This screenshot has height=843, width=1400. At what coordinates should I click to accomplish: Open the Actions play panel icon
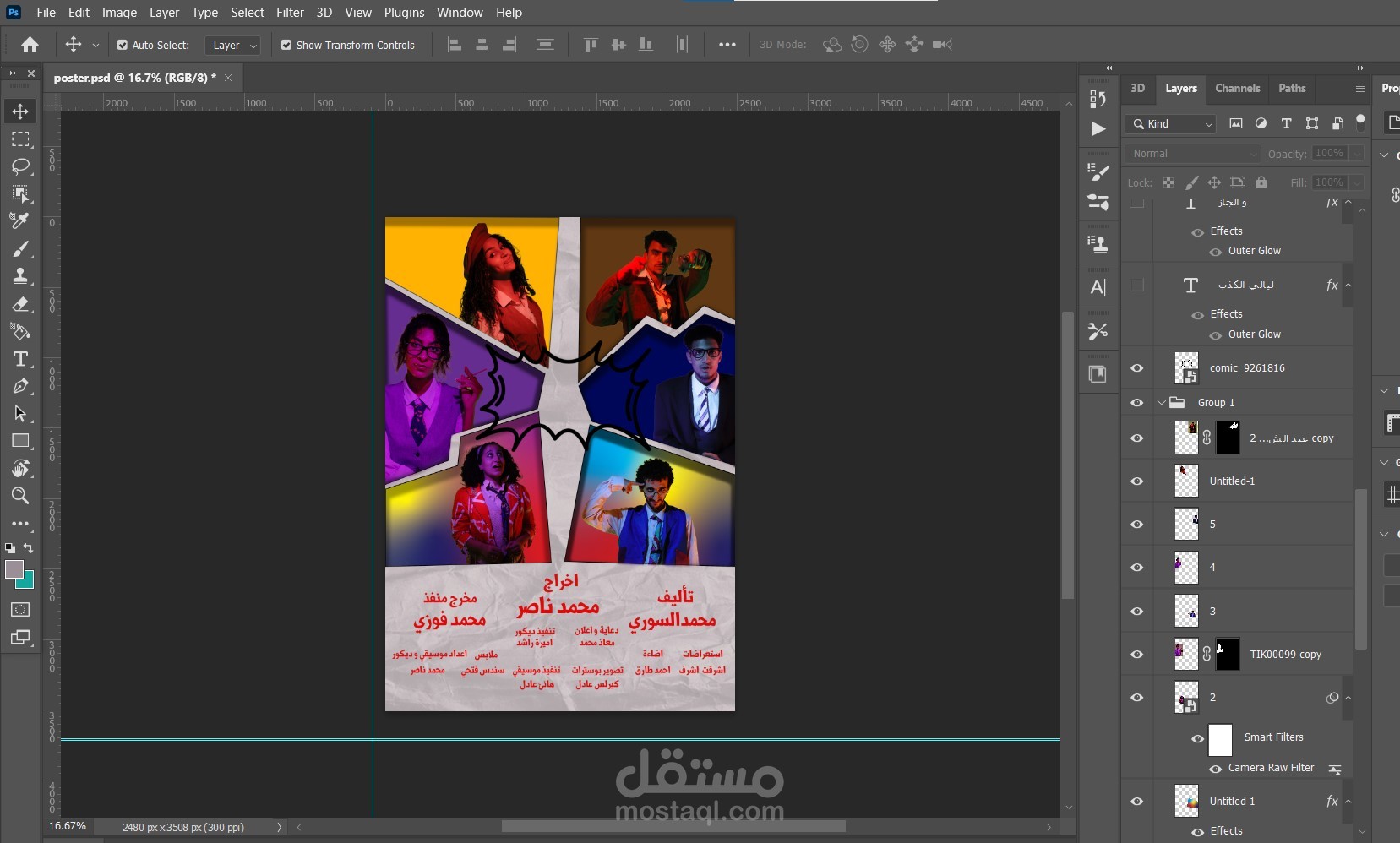[x=1098, y=128]
